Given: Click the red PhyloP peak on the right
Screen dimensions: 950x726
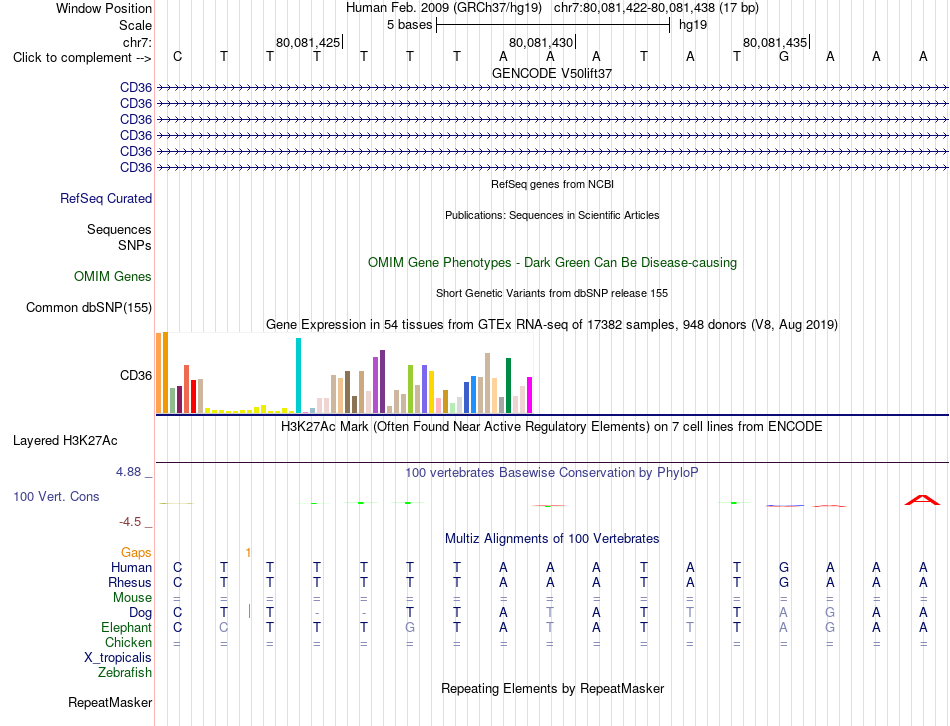Looking at the screenshot, I should click(922, 500).
